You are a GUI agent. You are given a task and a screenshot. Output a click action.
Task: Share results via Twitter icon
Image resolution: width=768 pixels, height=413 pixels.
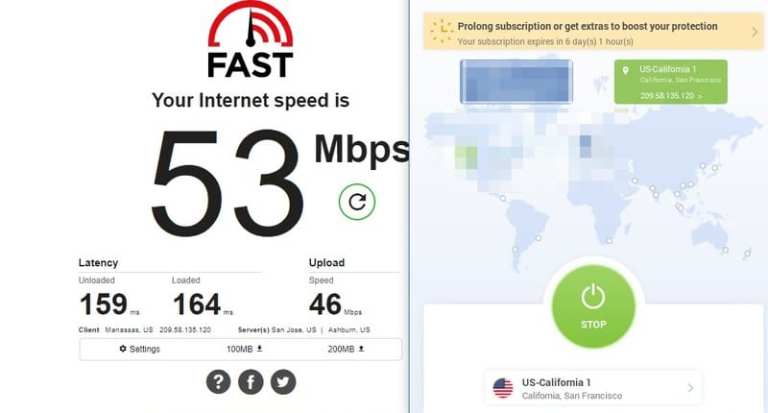[283, 382]
